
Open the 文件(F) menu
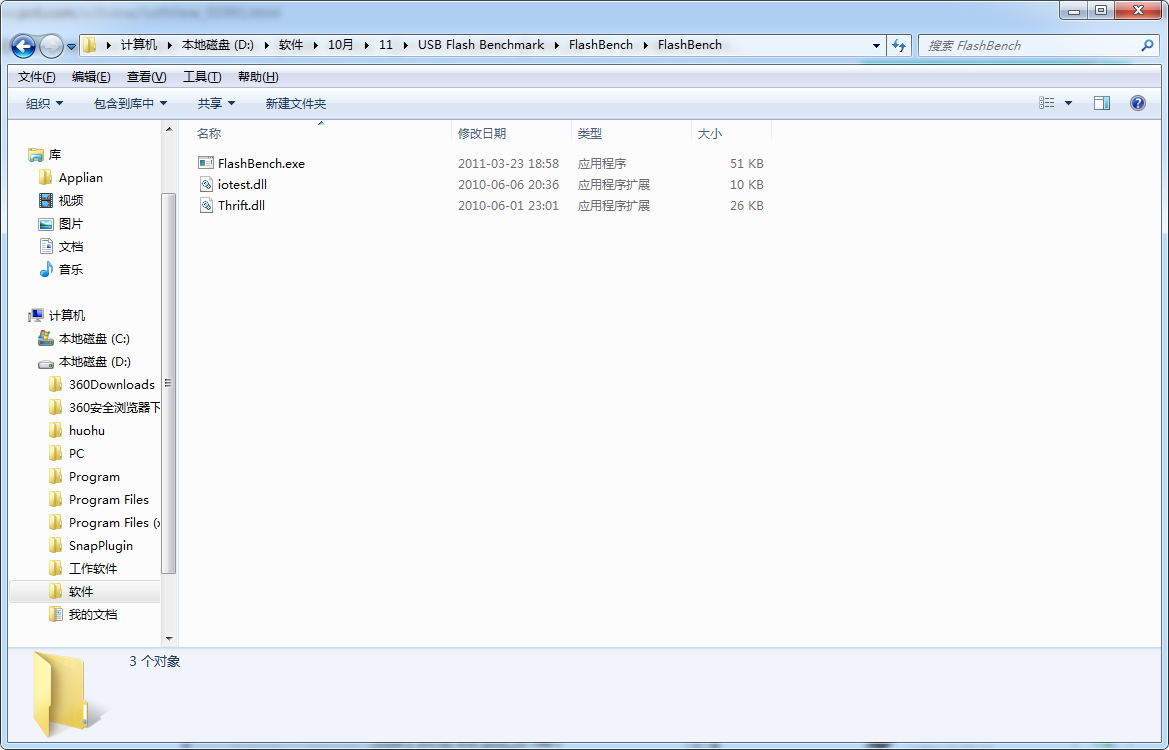37,77
